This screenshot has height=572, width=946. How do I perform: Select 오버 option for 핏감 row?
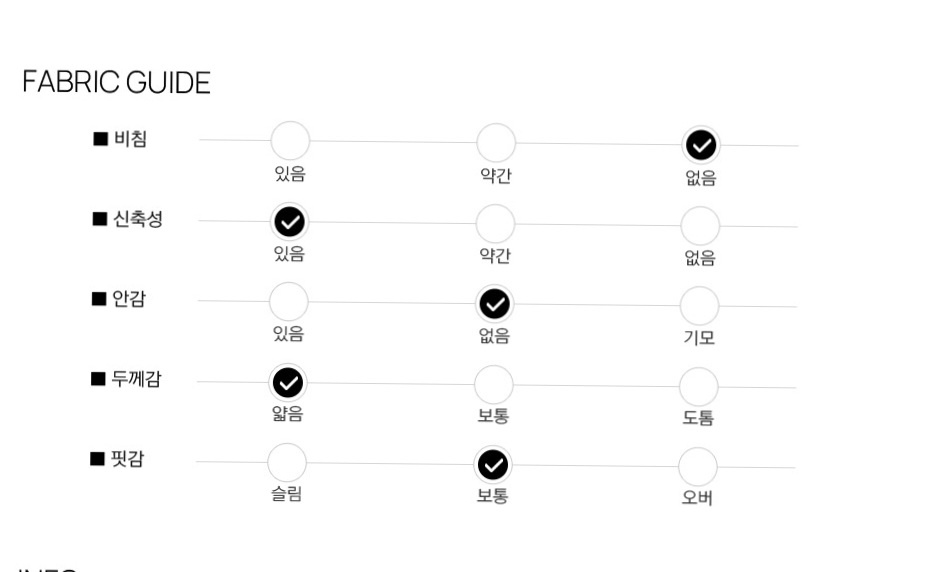click(x=698, y=467)
